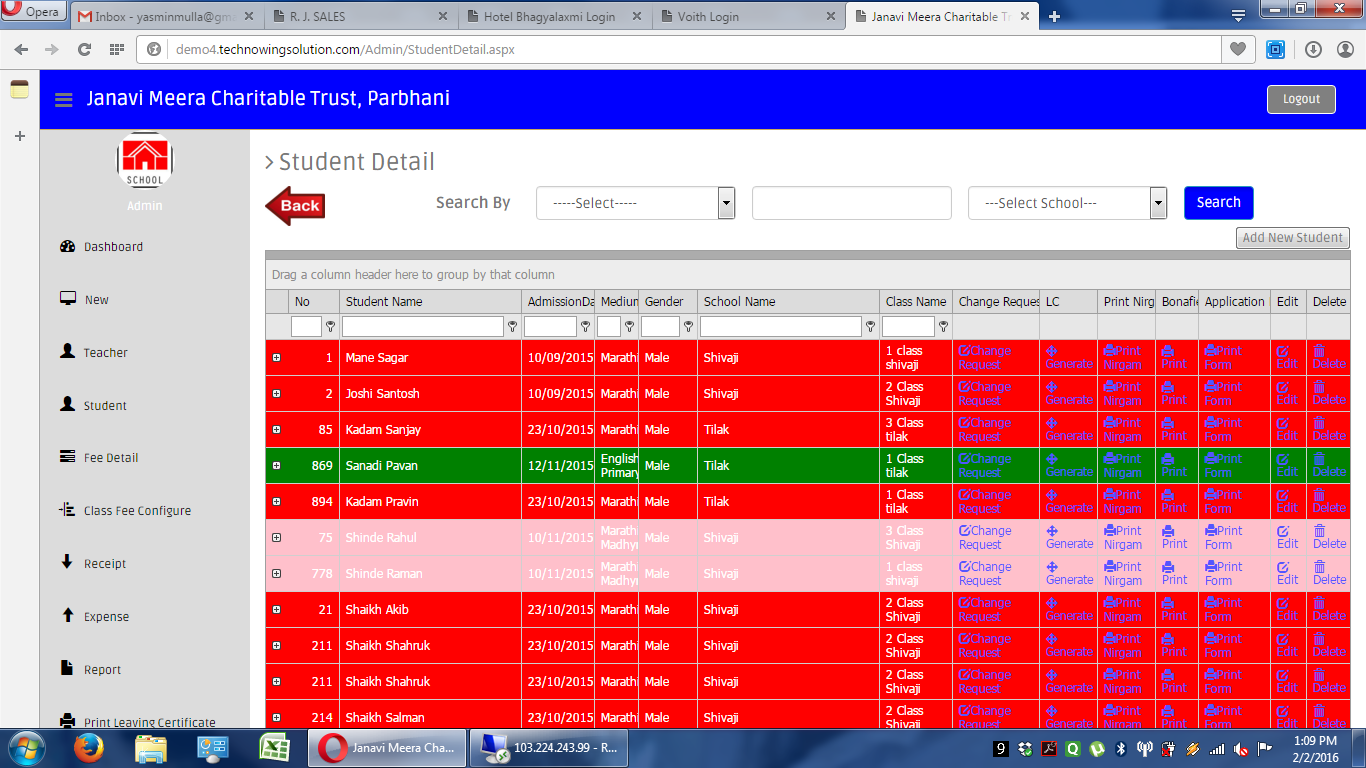This screenshot has height=768, width=1366.
Task: Go to Dashboard in the sidebar
Action: point(112,247)
